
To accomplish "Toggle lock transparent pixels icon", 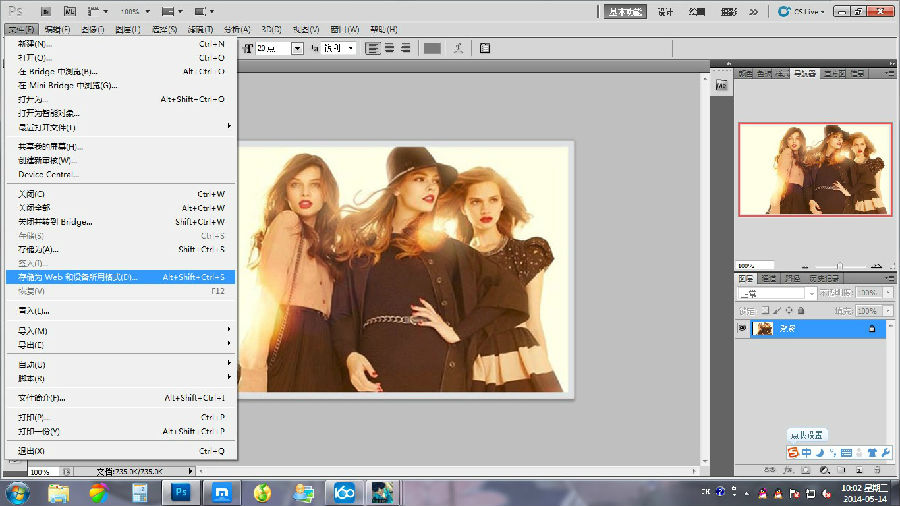I will click(x=765, y=310).
